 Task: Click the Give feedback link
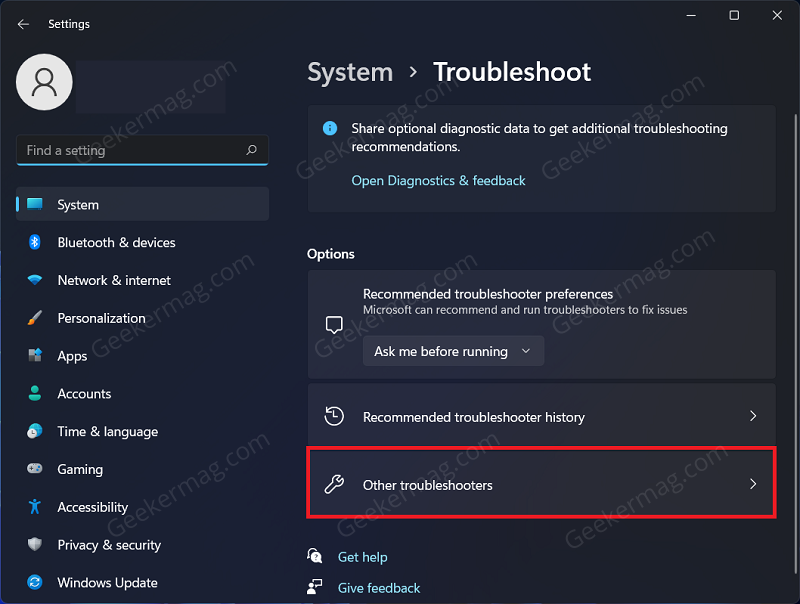click(x=379, y=588)
